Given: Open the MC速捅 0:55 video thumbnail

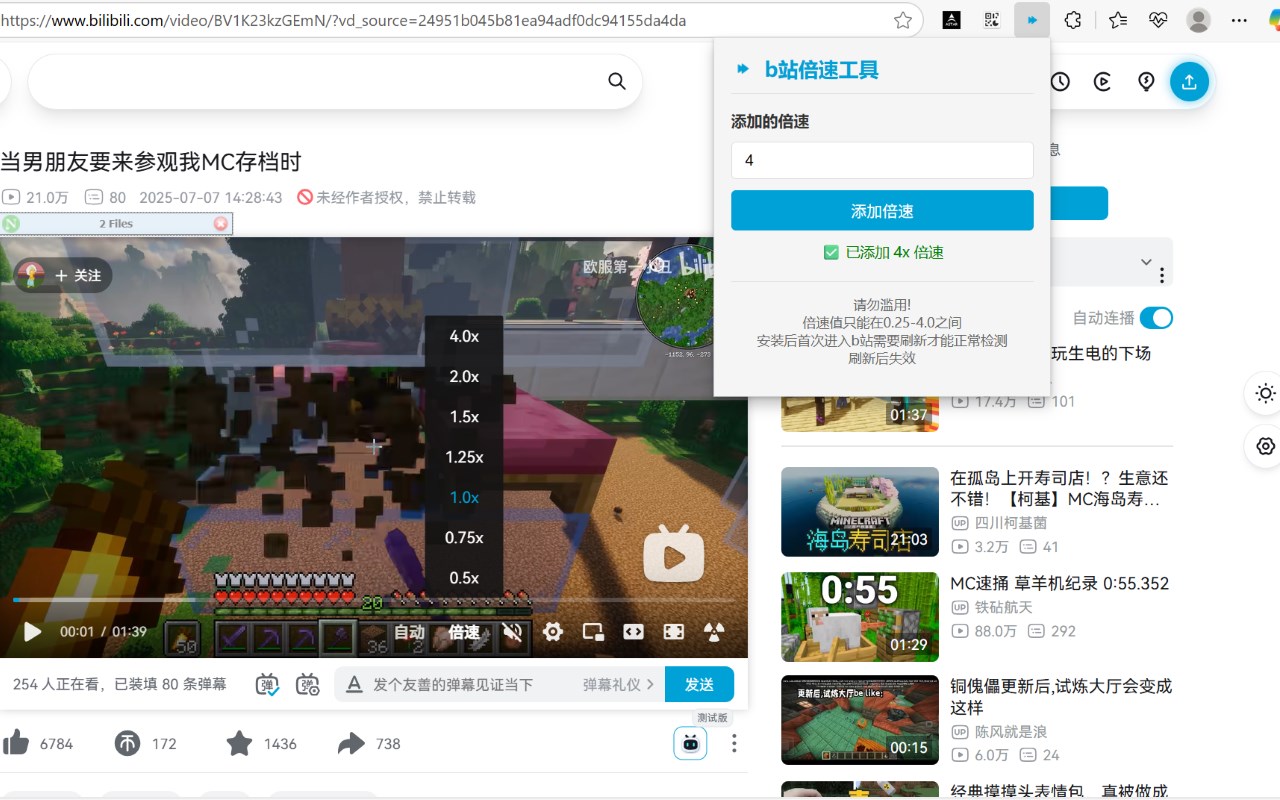Looking at the screenshot, I should 860,617.
